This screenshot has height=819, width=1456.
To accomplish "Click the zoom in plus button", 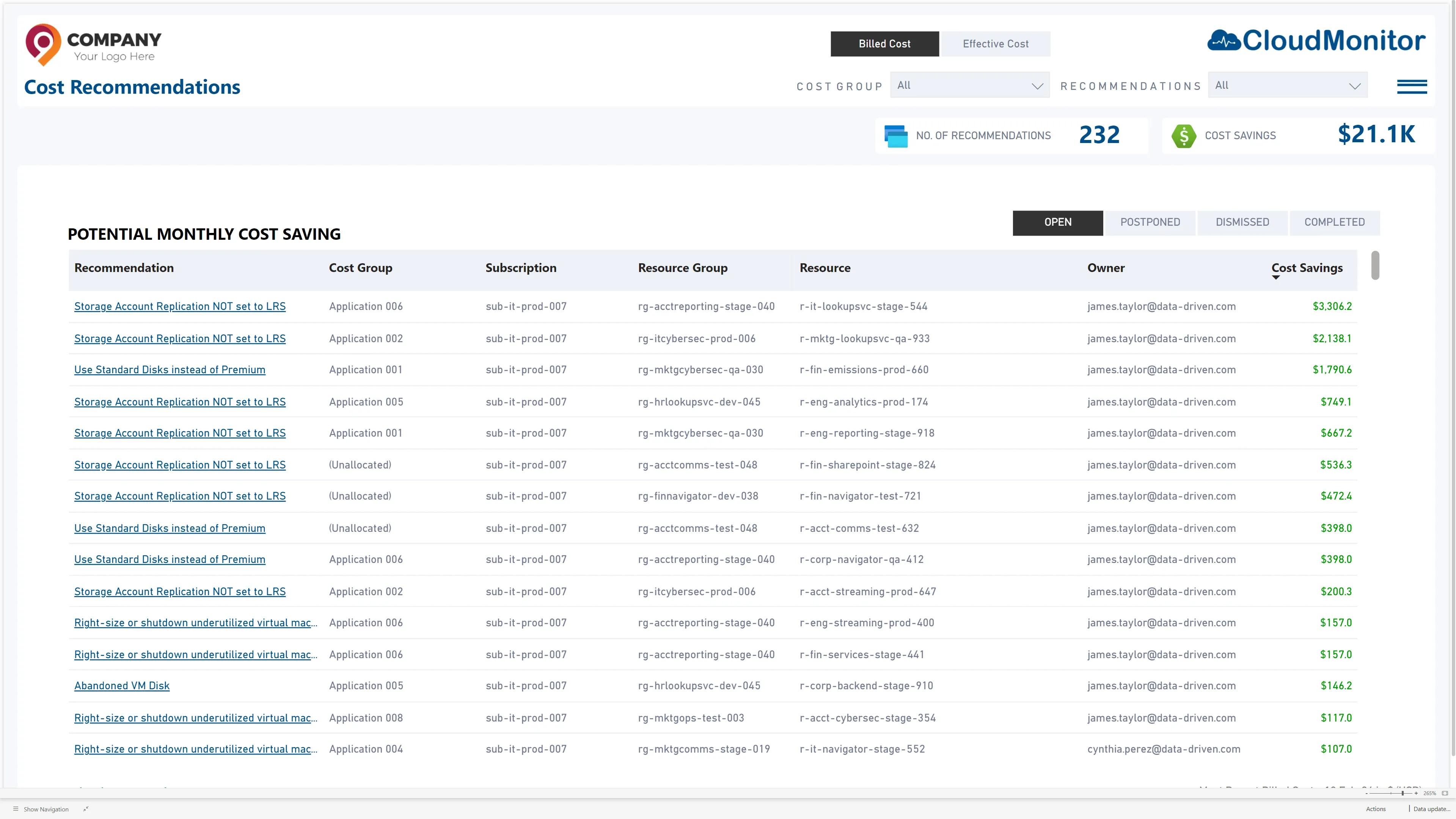I will point(1416,793).
